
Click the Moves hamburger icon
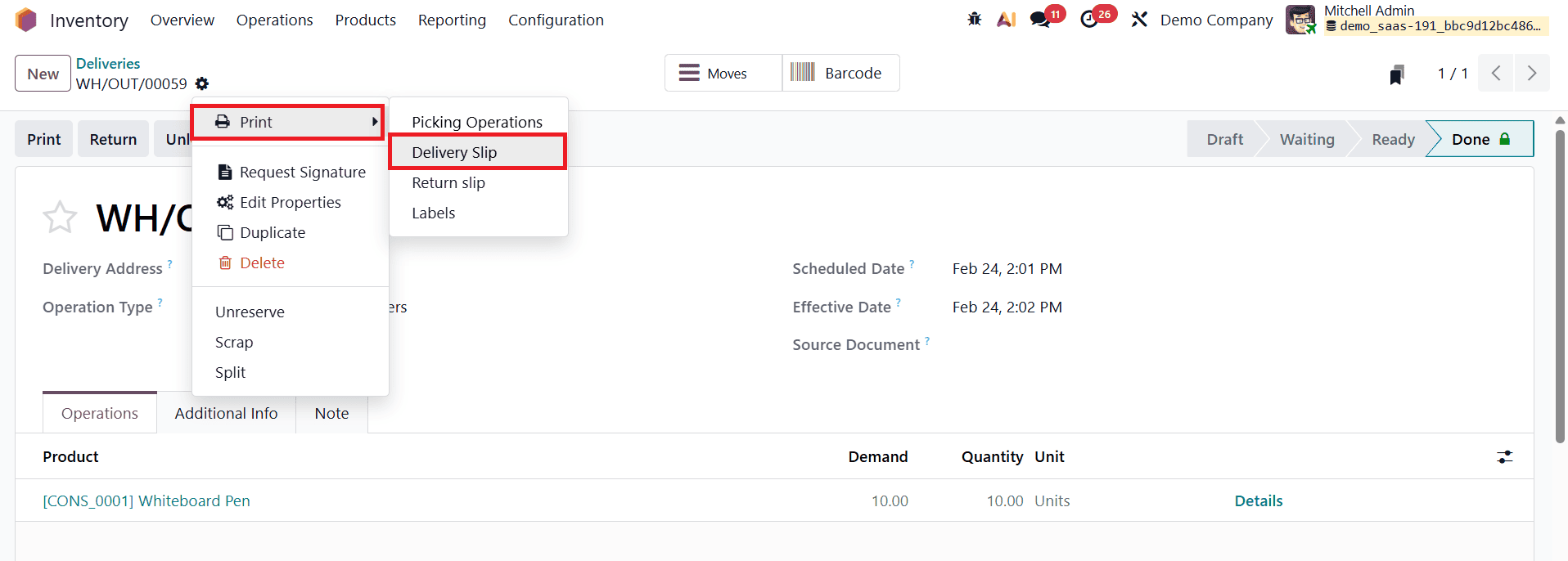[689, 73]
